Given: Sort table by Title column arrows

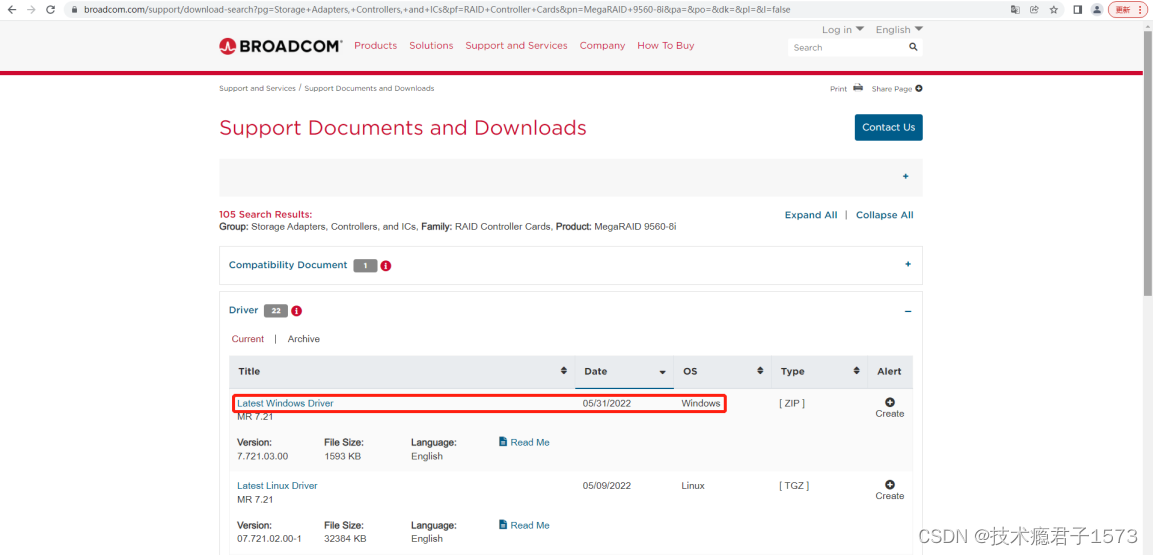Looking at the screenshot, I should [564, 370].
